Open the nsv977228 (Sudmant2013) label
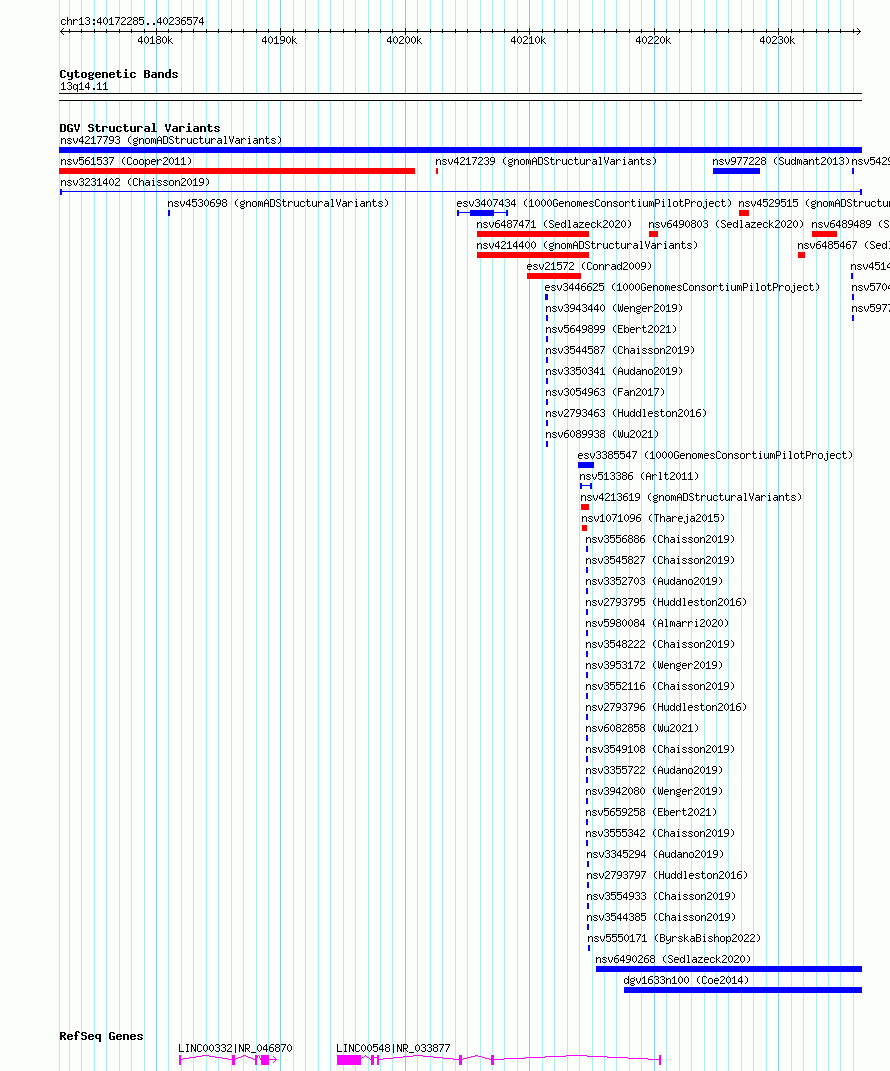 (781, 161)
